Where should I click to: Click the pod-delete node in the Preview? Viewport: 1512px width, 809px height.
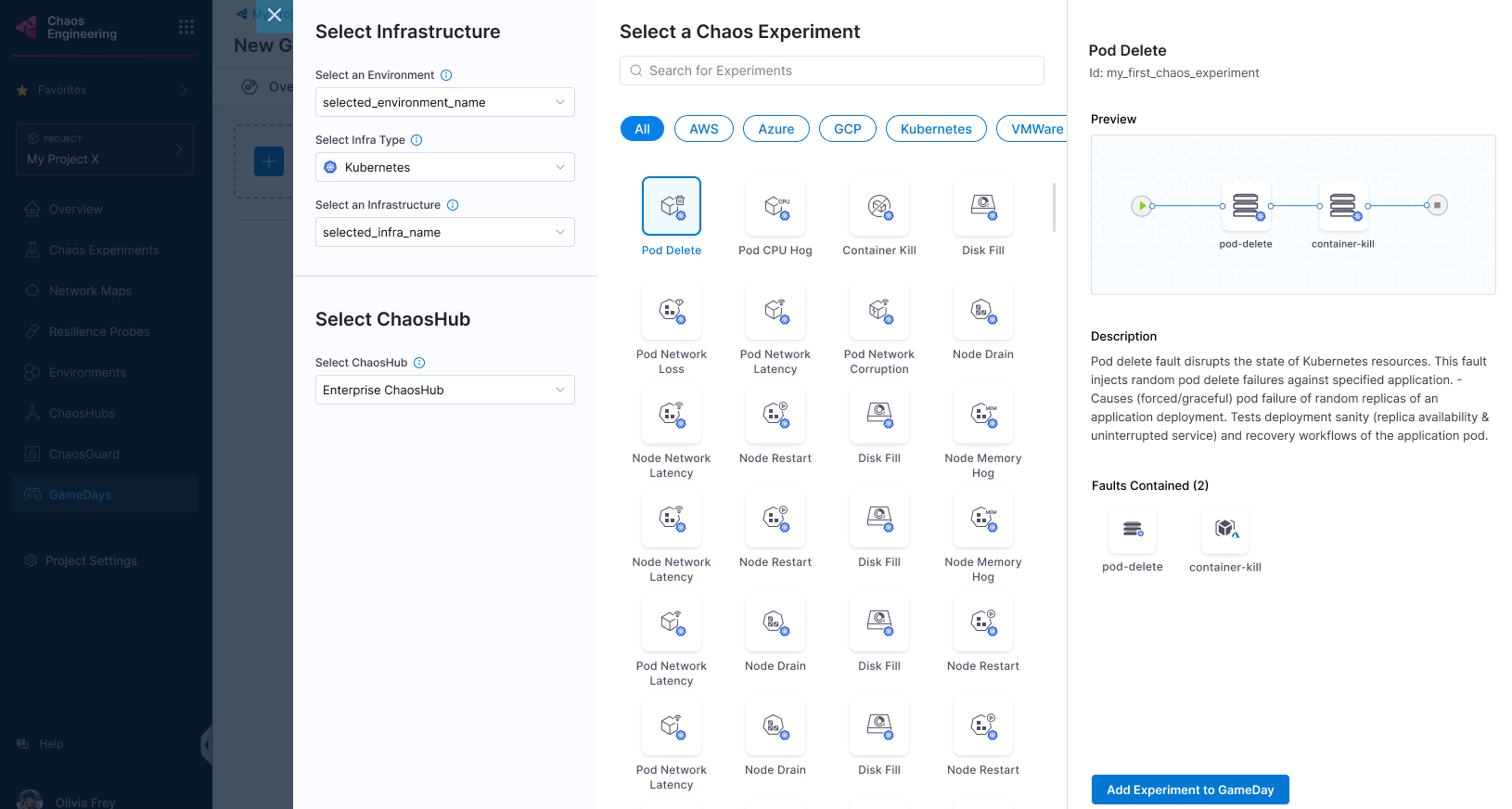(1246, 206)
